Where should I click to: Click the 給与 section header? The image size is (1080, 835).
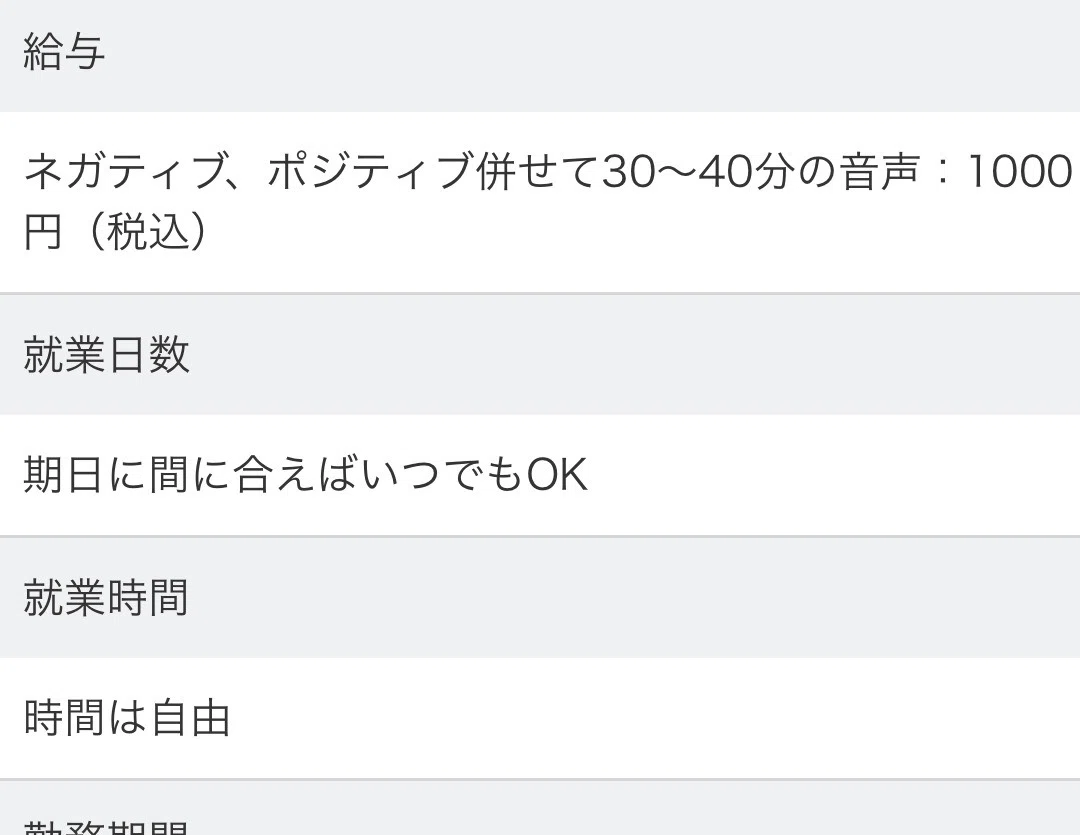coord(64,54)
